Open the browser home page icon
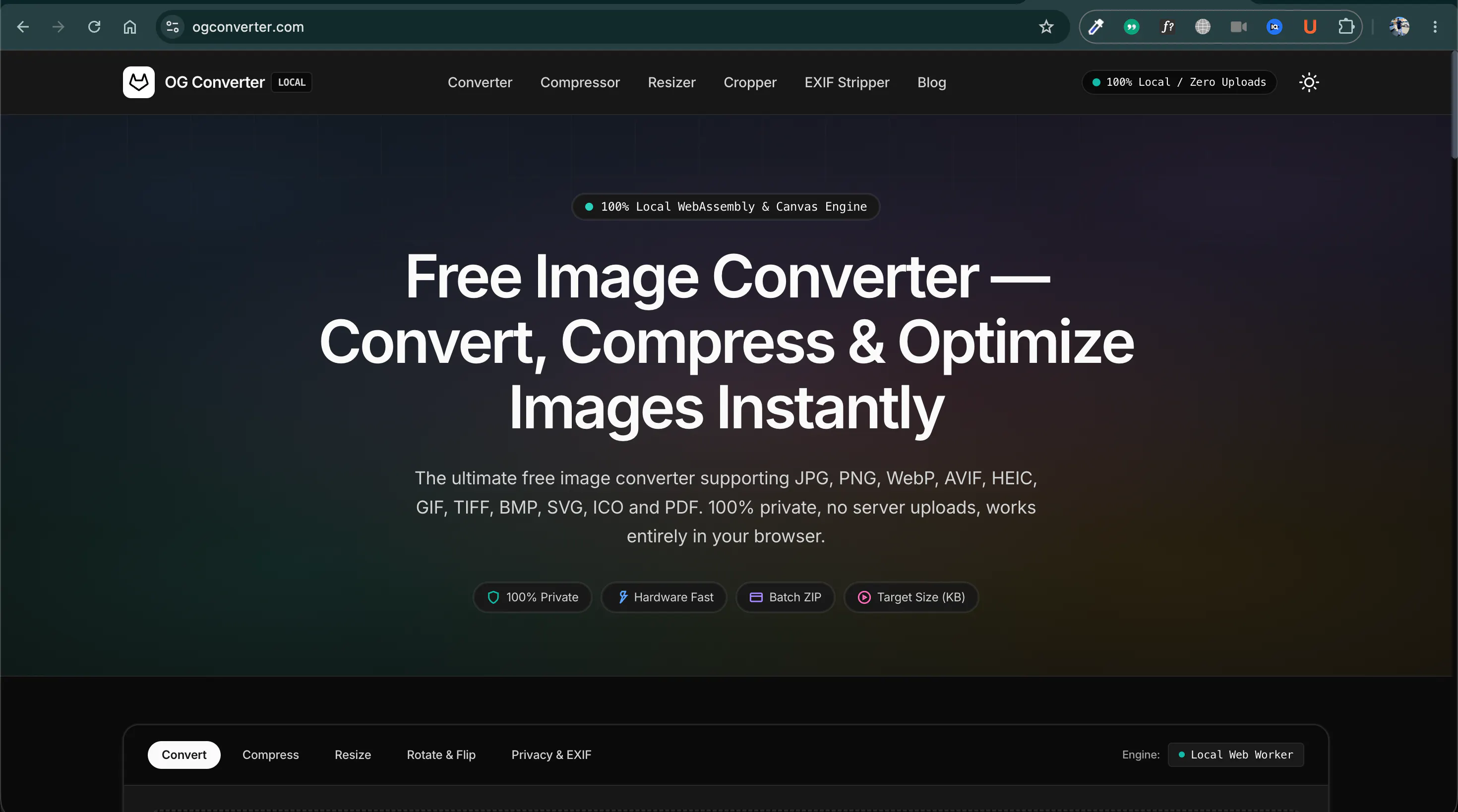 (x=129, y=27)
